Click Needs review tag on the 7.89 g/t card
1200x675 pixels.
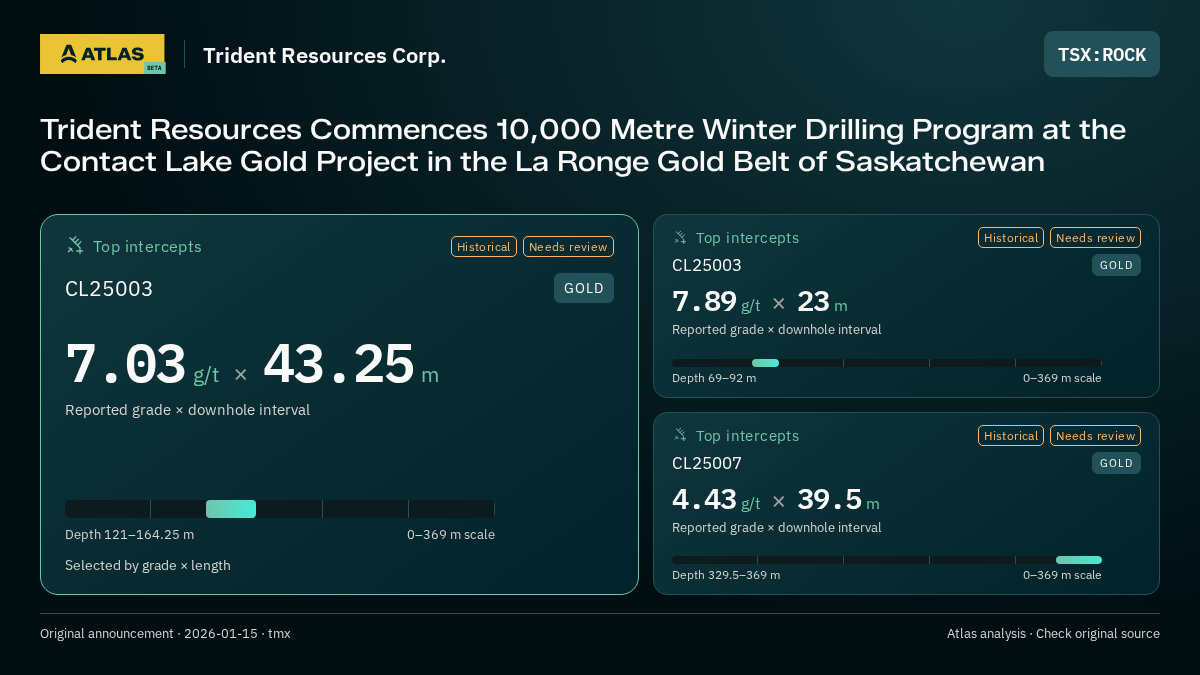coord(1095,238)
